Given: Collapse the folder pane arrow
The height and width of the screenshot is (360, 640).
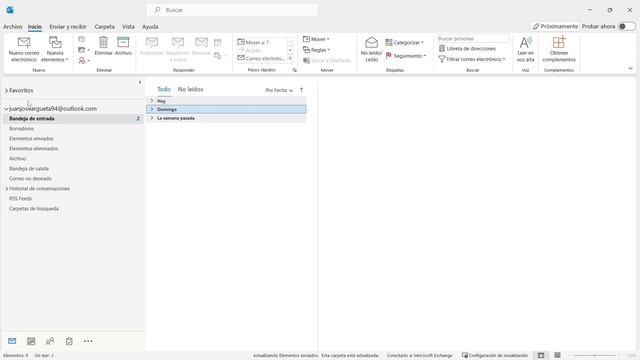Looking at the screenshot, I should [x=140, y=82].
